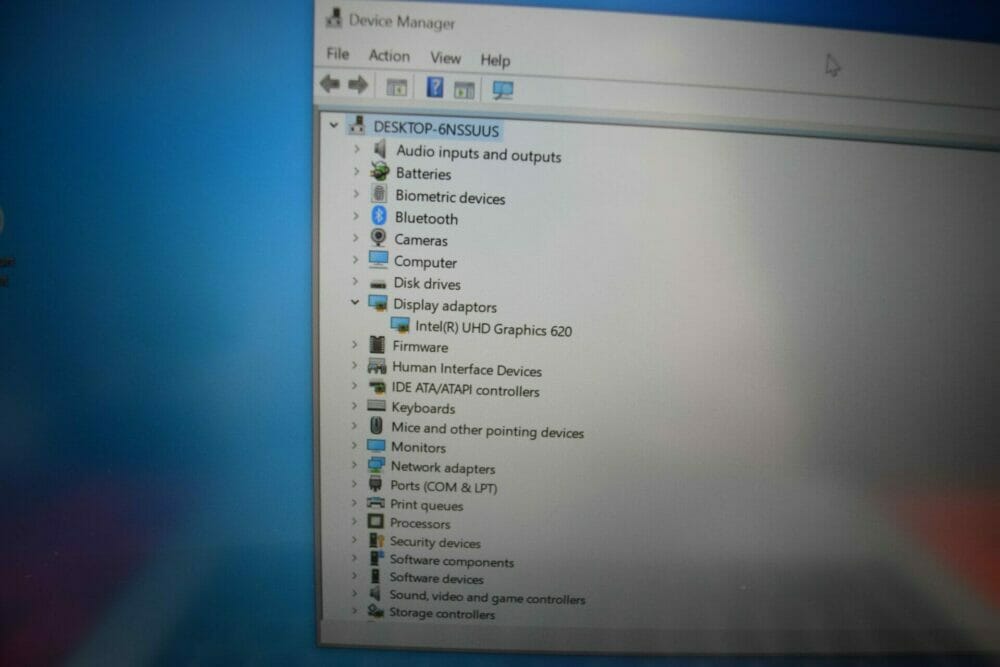Click the Audio inputs and outputs speaker icon

click(x=381, y=149)
